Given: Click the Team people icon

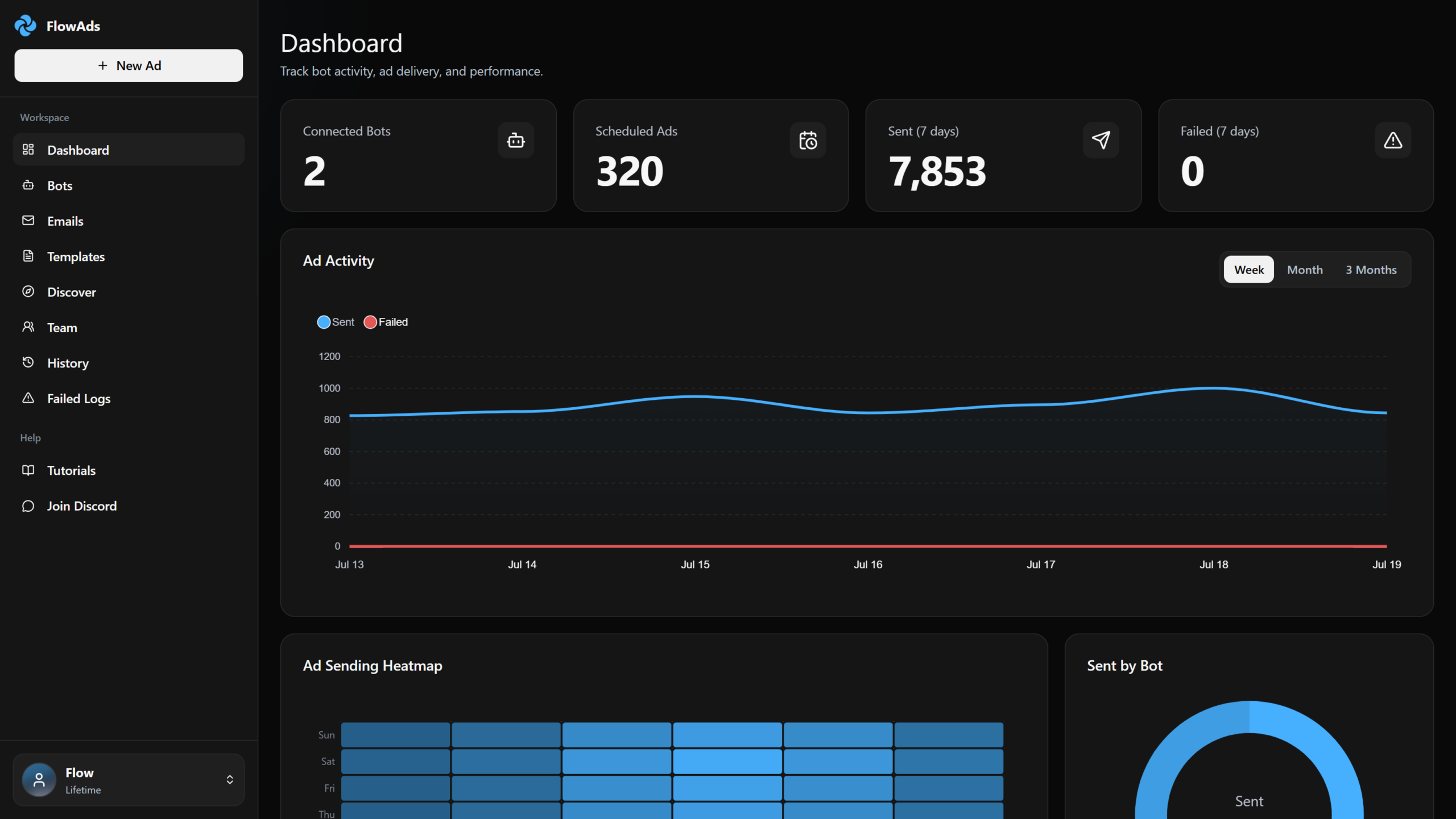Looking at the screenshot, I should pyautogui.click(x=28, y=326).
